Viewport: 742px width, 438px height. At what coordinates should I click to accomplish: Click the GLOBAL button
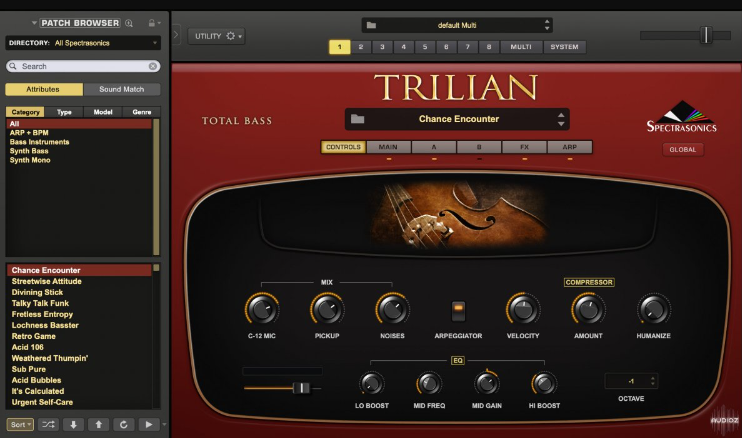coord(682,149)
